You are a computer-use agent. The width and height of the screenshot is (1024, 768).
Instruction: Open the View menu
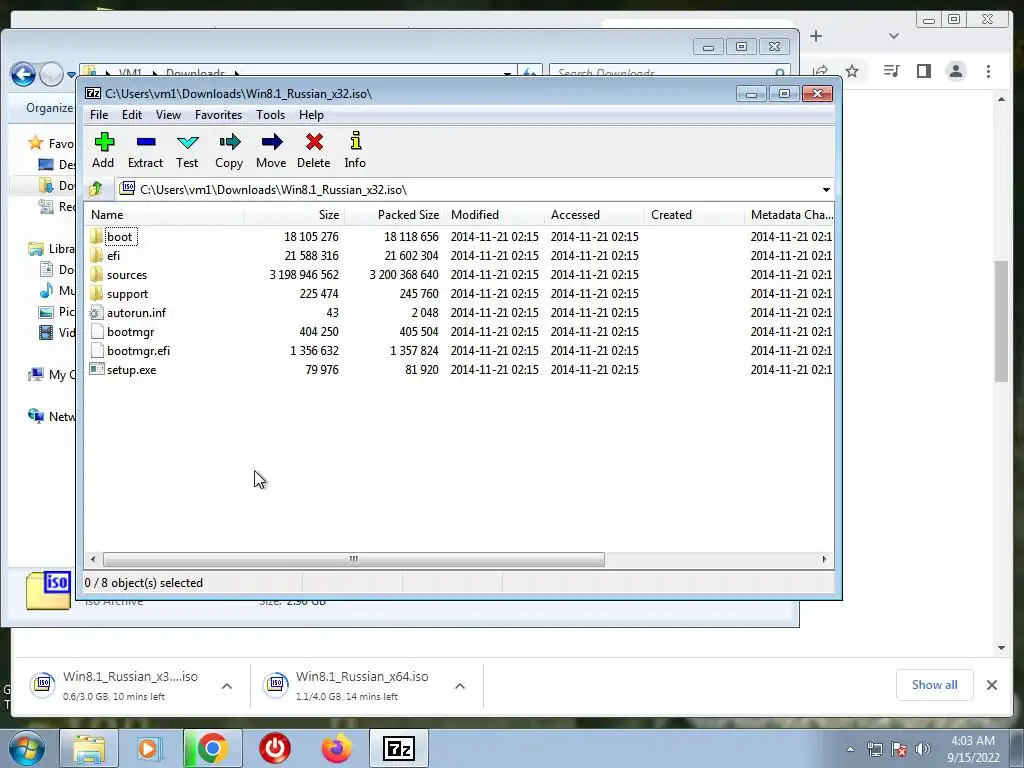[168, 115]
